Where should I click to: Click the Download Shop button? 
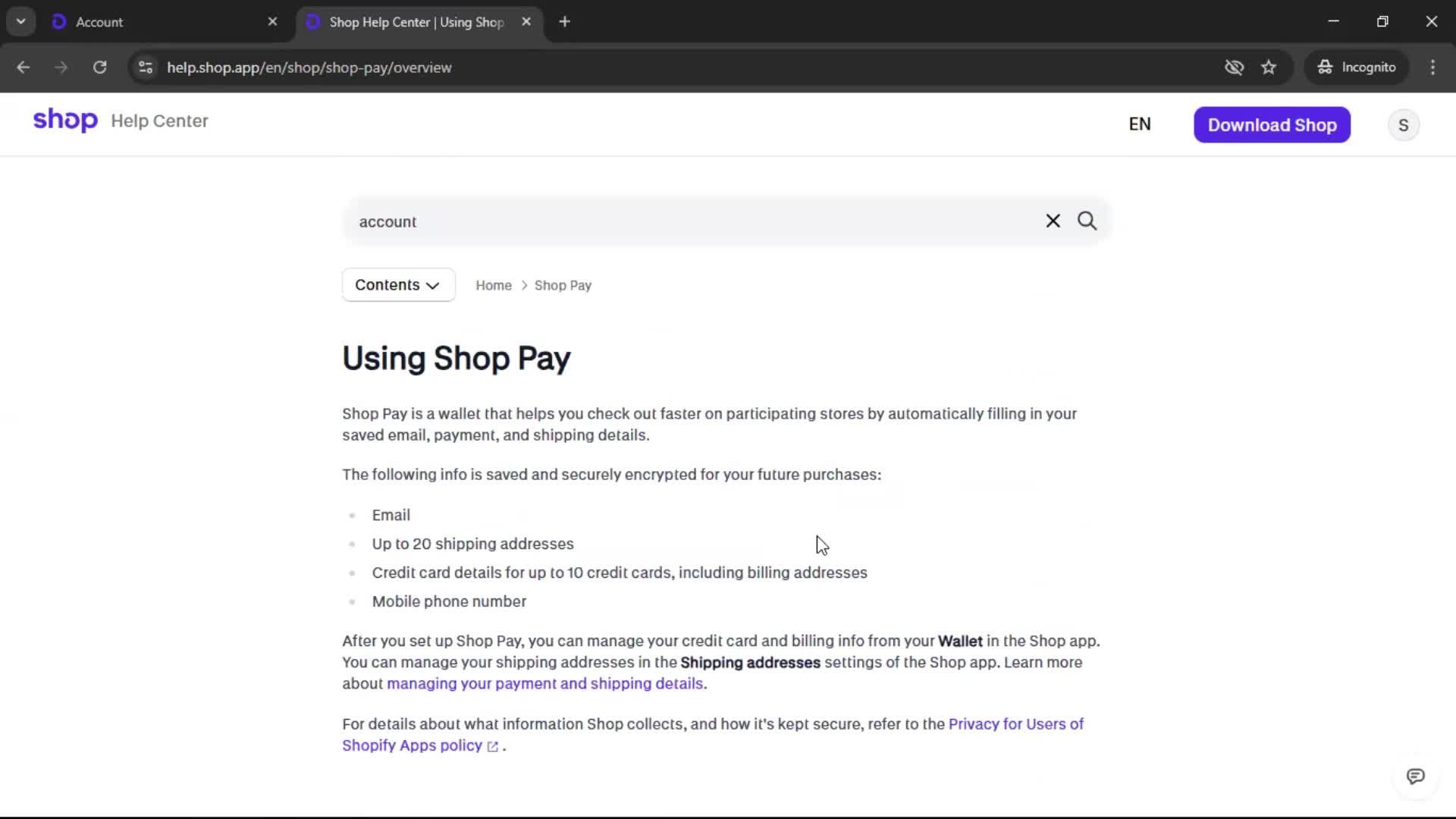tap(1272, 125)
